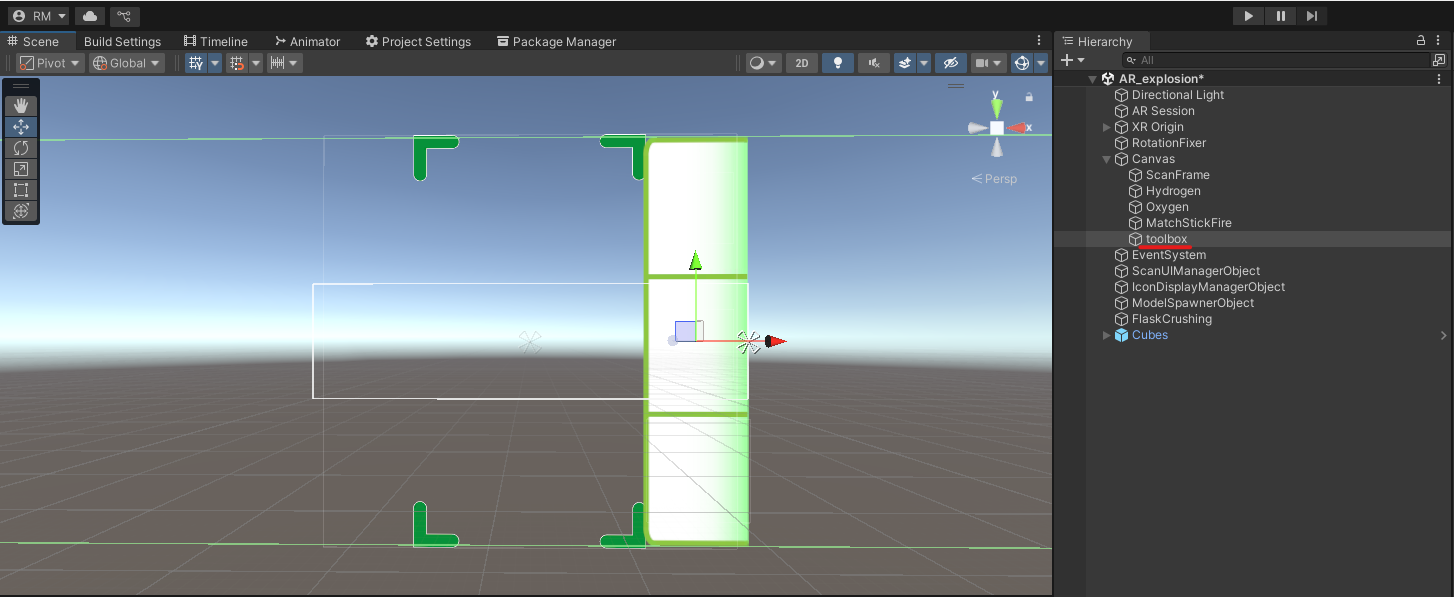Start Play mode

coord(1248,16)
